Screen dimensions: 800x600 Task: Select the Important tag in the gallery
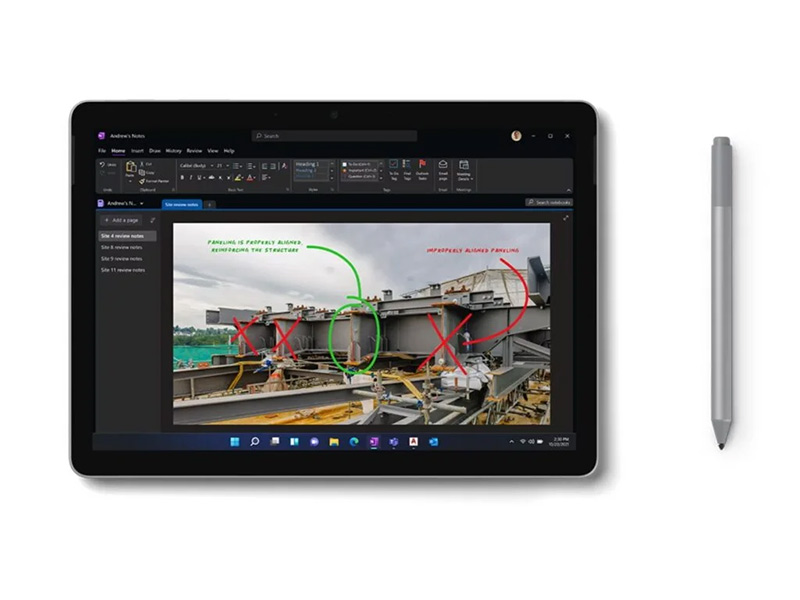coord(361,170)
